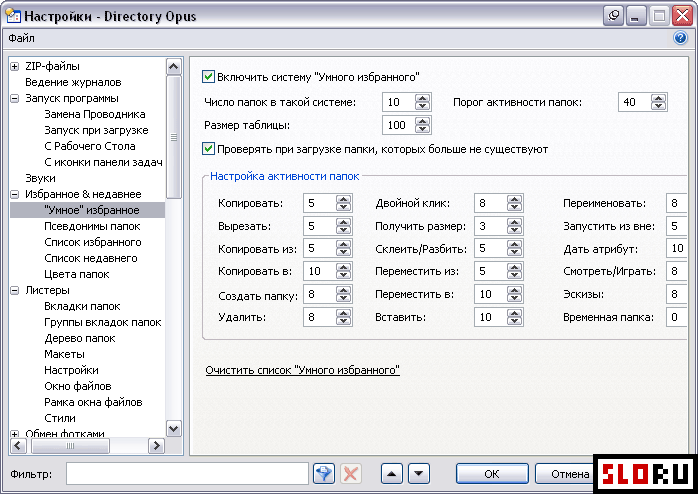Click the pin icon in title bar

(x=614, y=16)
